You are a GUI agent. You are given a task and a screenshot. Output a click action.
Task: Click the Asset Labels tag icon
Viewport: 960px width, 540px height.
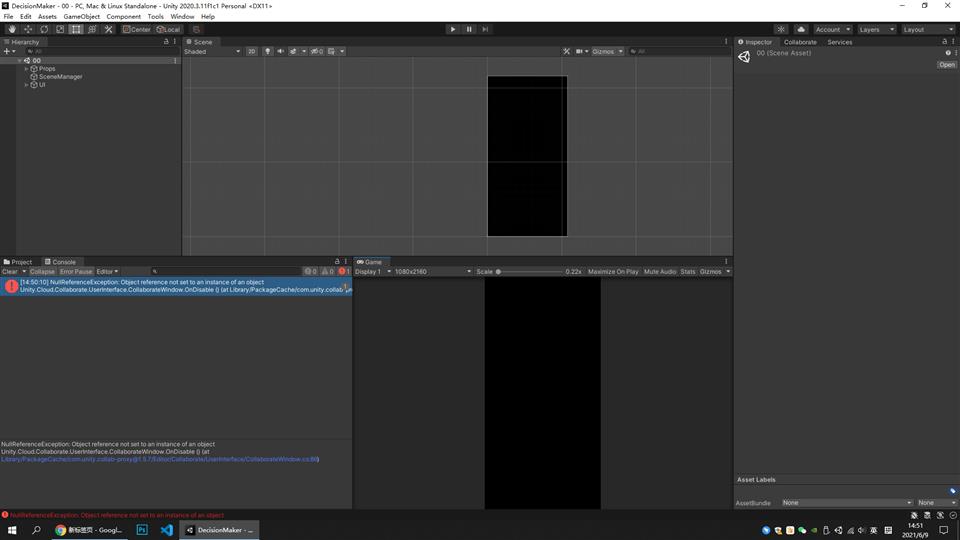click(953, 491)
